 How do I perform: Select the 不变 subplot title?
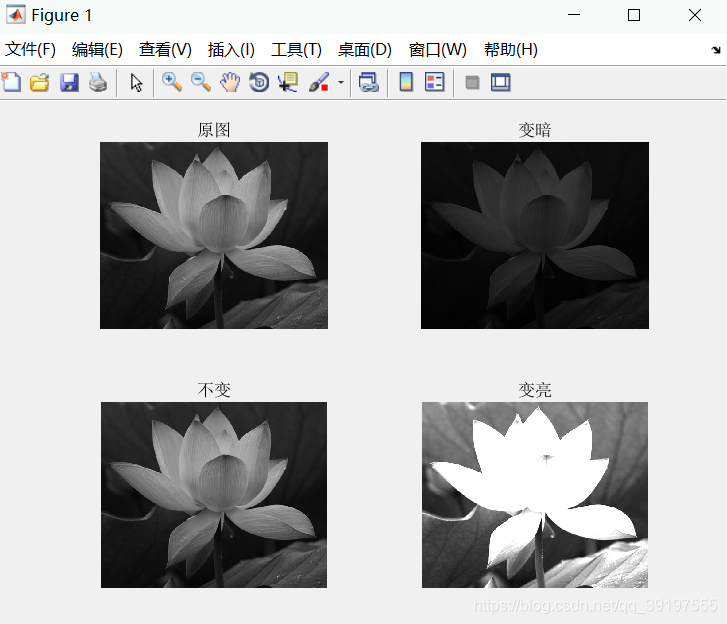[x=214, y=390]
